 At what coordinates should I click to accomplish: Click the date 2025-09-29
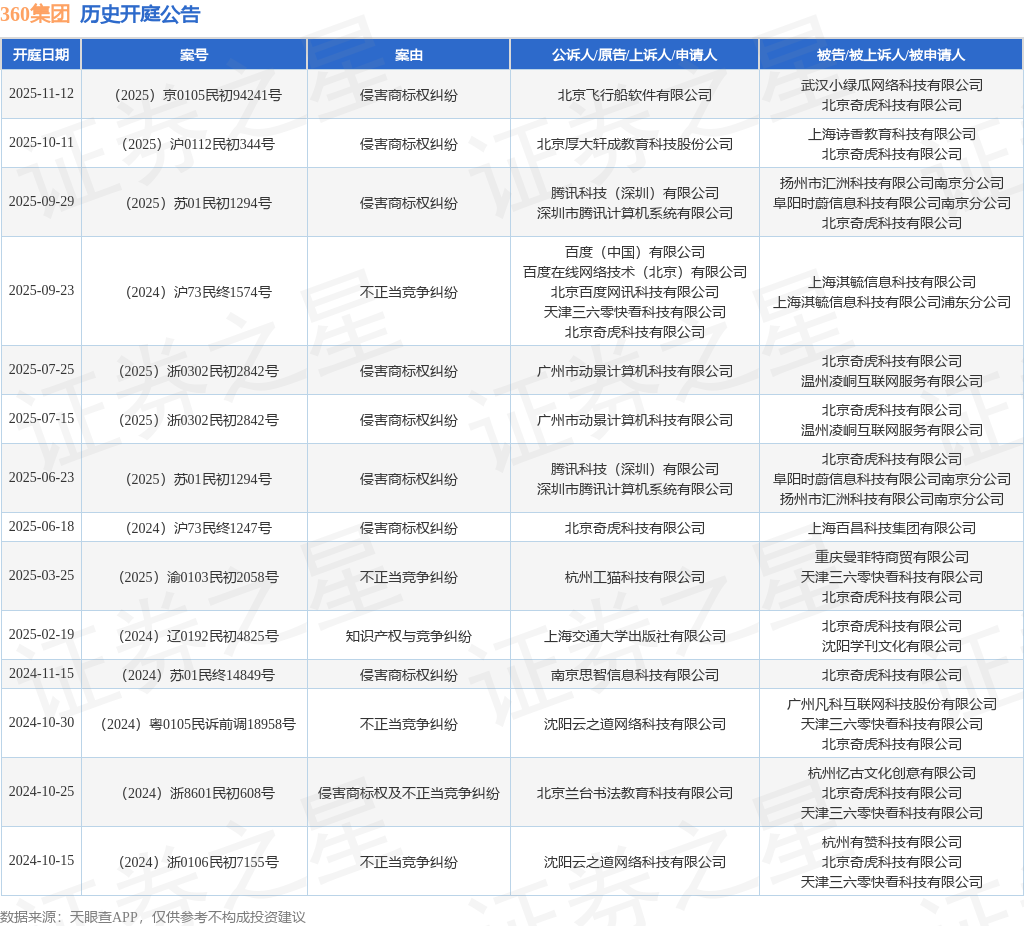coord(41,201)
